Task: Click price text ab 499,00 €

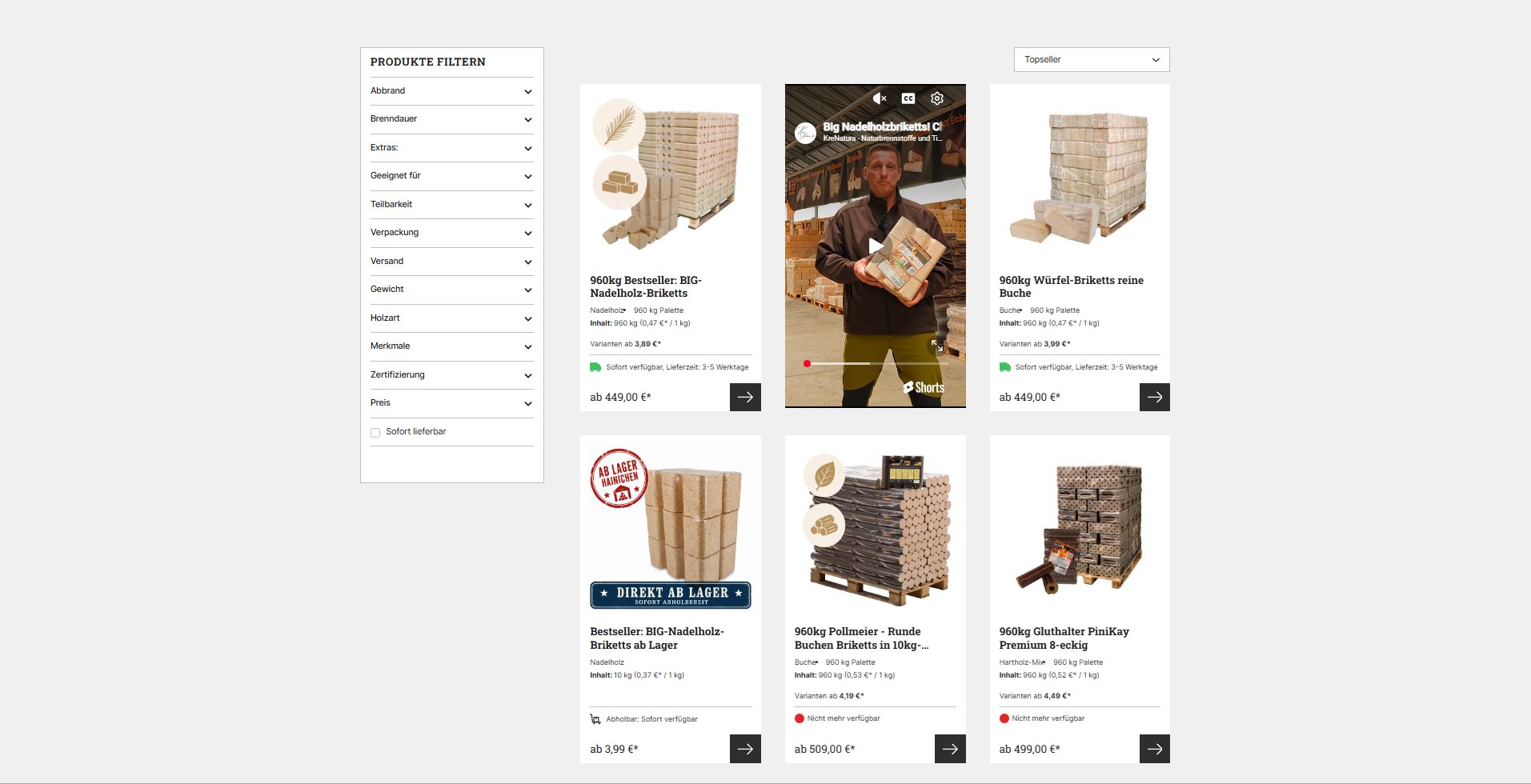Action: 1029,750
